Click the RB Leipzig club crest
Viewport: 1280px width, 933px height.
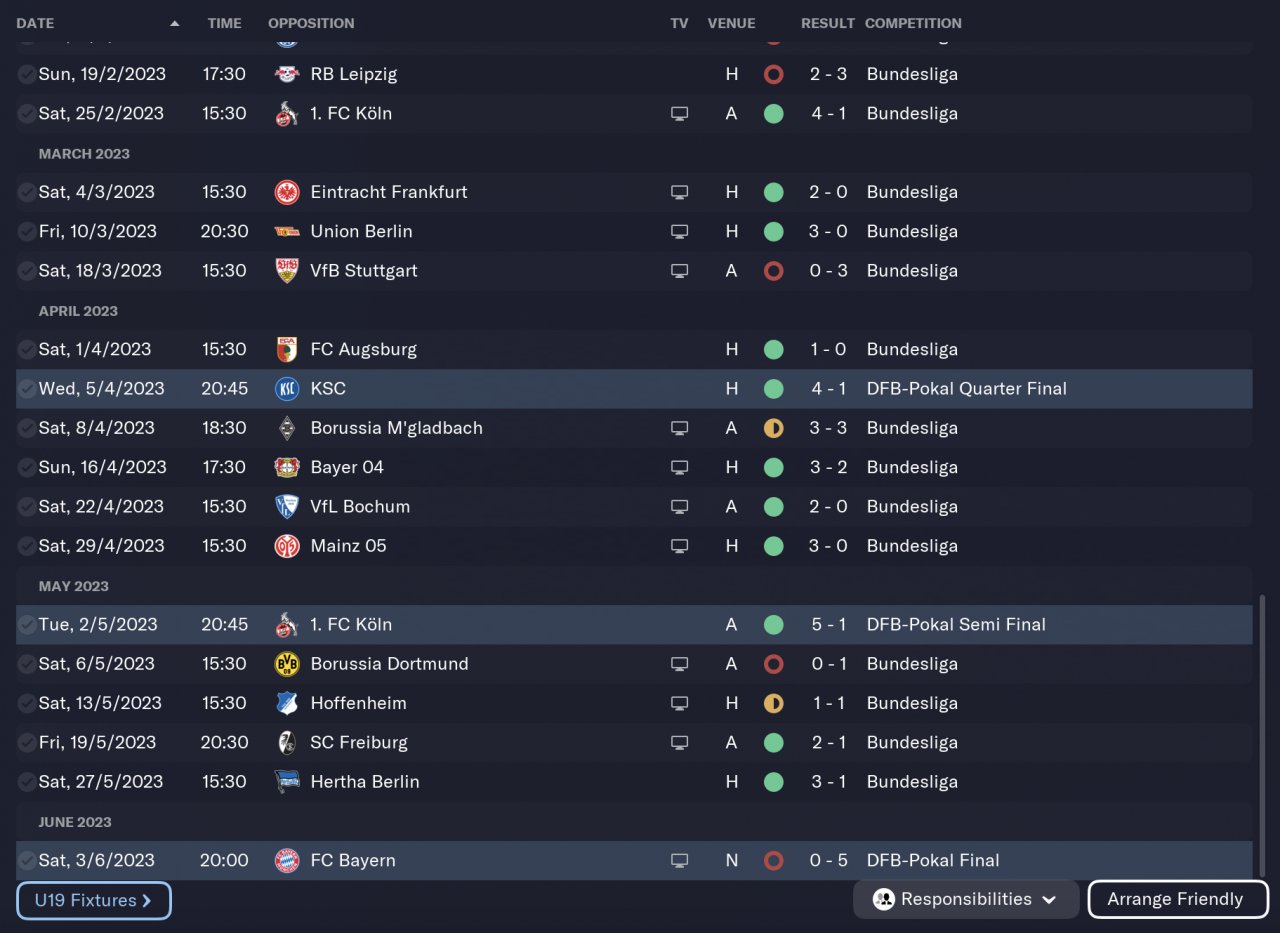tap(287, 74)
